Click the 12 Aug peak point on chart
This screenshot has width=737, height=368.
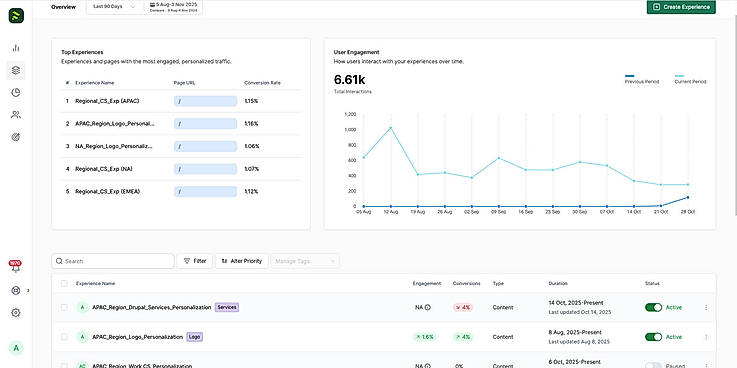[x=391, y=127]
